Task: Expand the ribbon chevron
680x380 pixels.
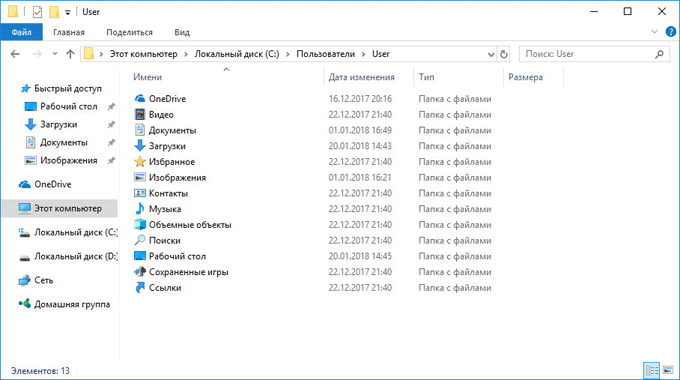Action: pyautogui.click(x=654, y=32)
